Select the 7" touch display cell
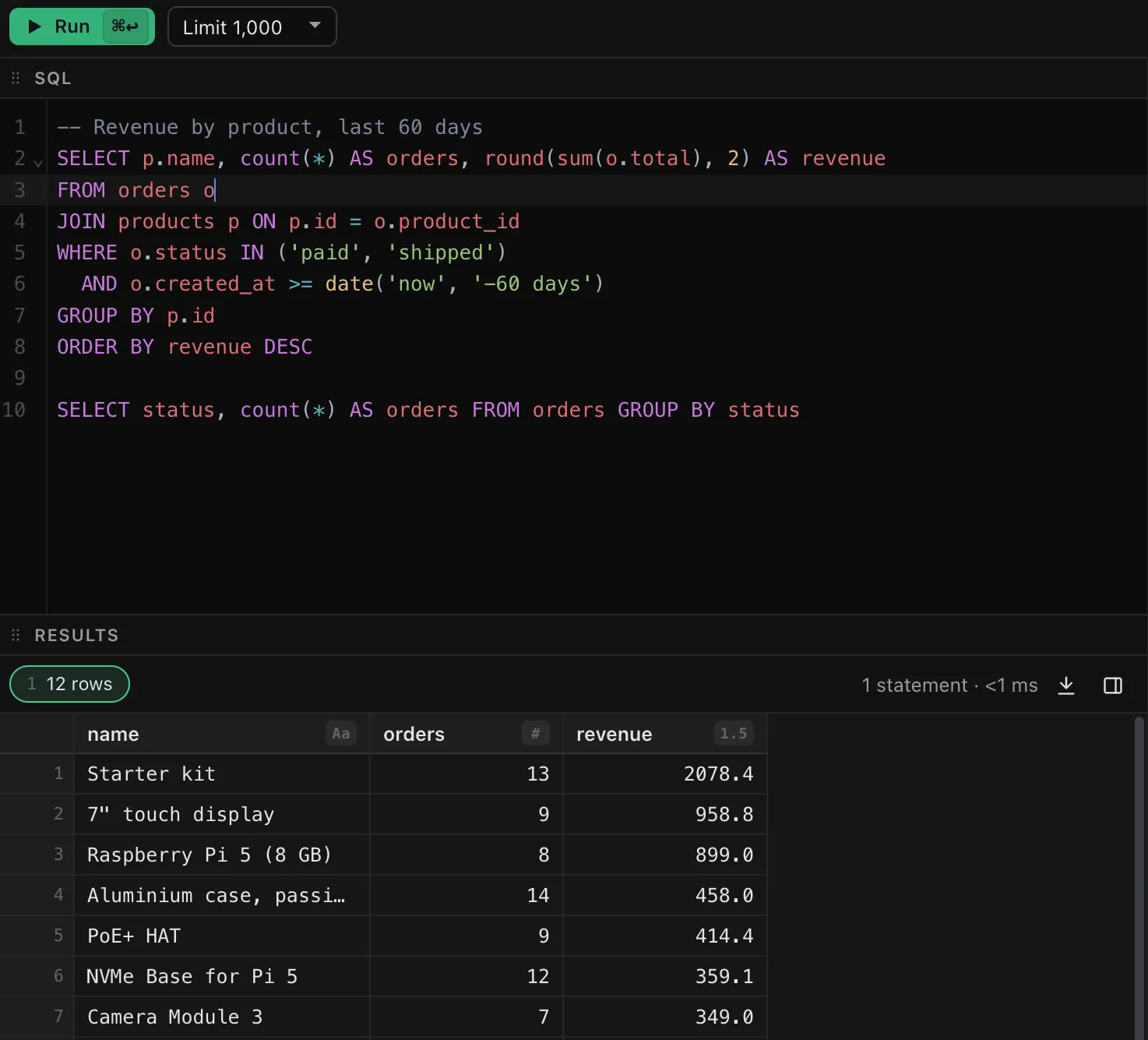The image size is (1148, 1040). click(222, 814)
